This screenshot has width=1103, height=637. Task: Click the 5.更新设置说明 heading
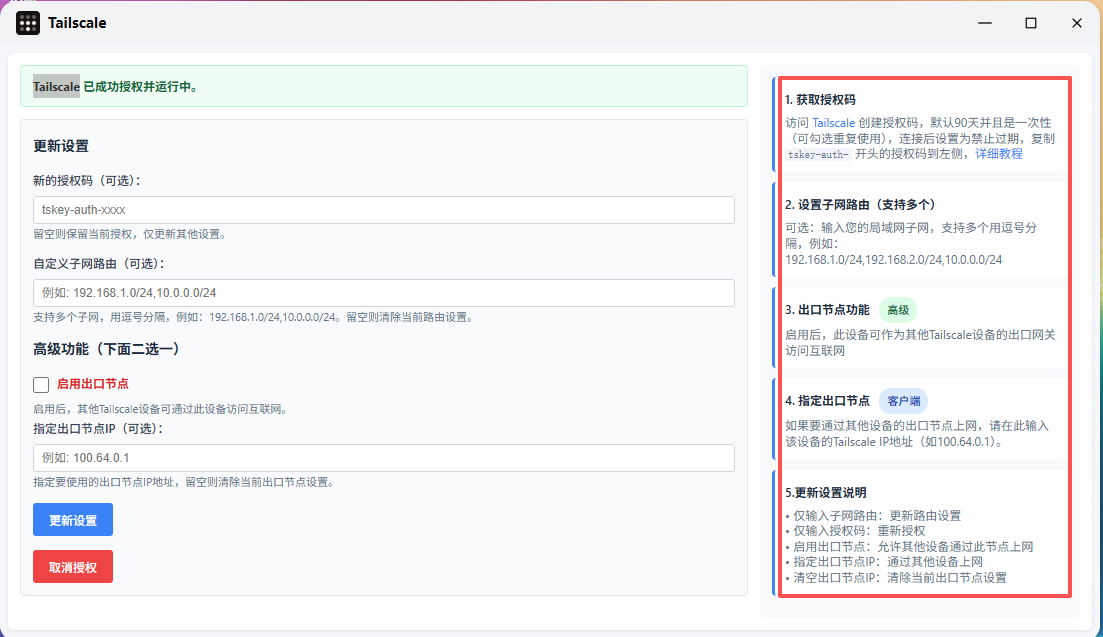pos(825,493)
